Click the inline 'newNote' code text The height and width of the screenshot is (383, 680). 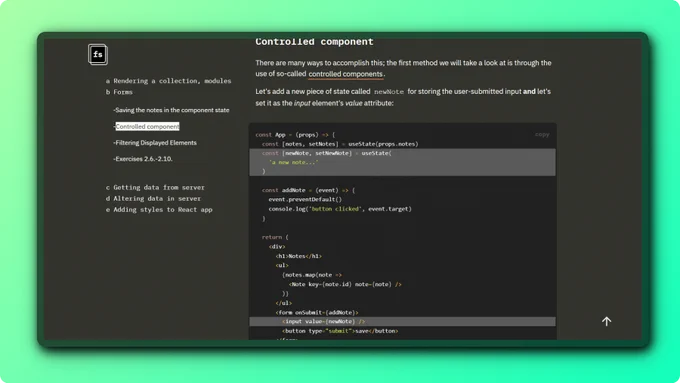[389, 92]
